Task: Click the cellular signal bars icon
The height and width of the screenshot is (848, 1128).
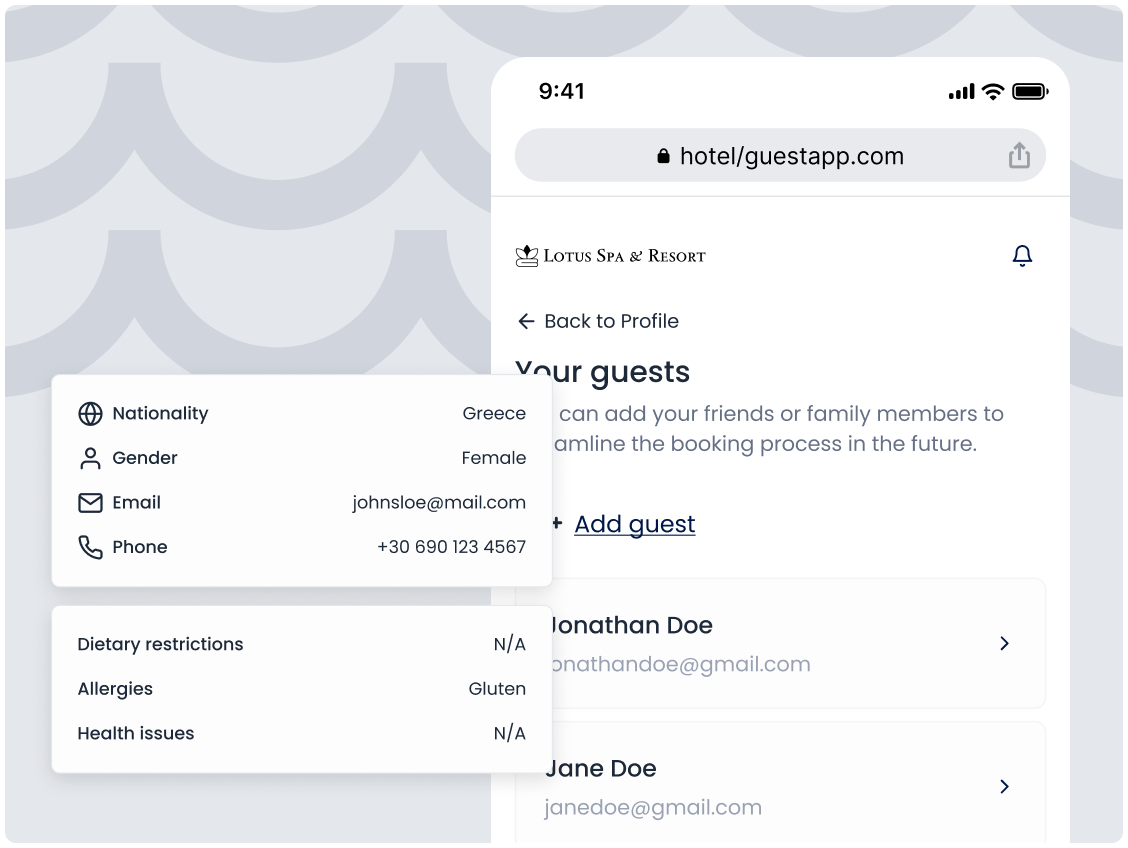Action: [962, 91]
